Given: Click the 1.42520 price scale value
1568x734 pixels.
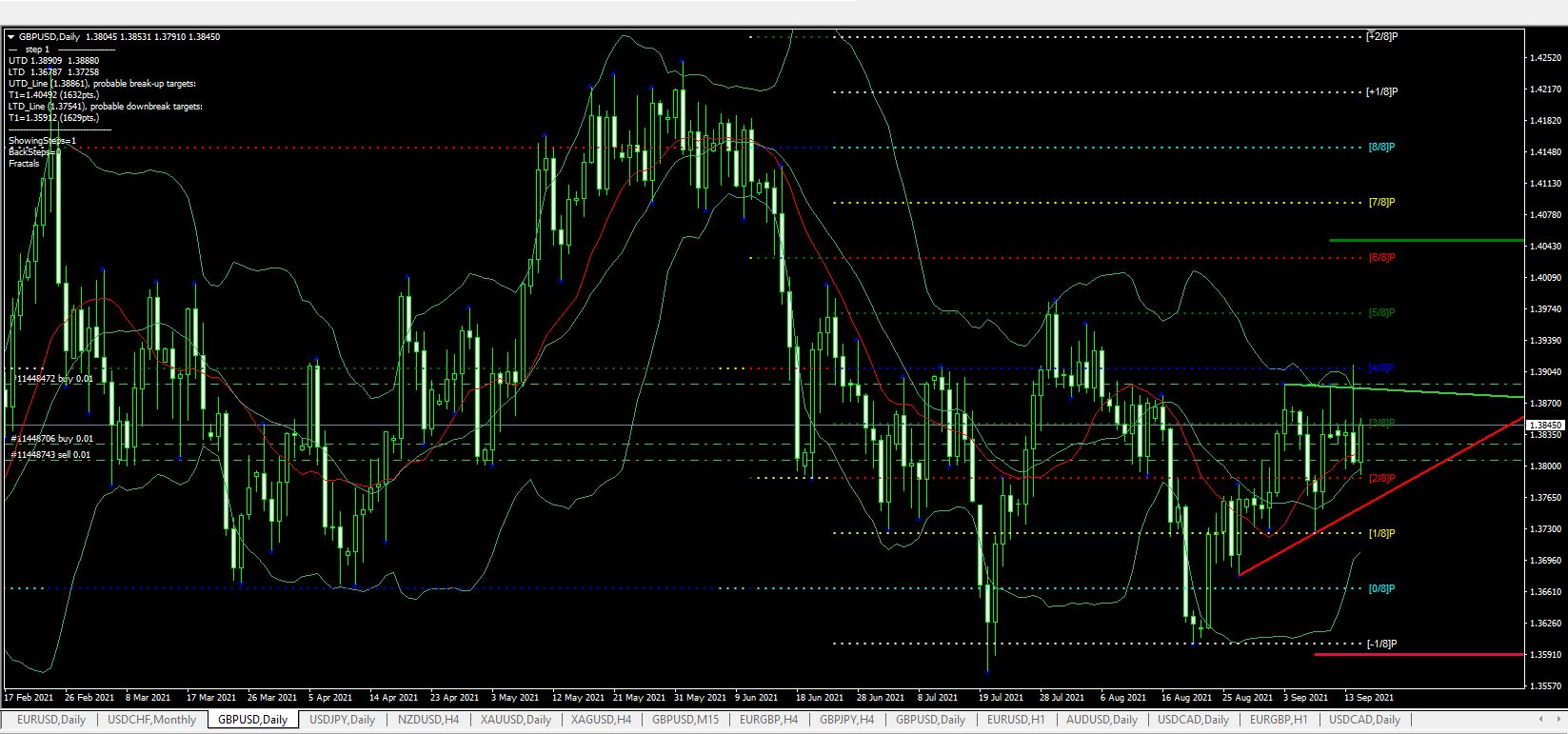Looking at the screenshot, I should pos(1543,59).
